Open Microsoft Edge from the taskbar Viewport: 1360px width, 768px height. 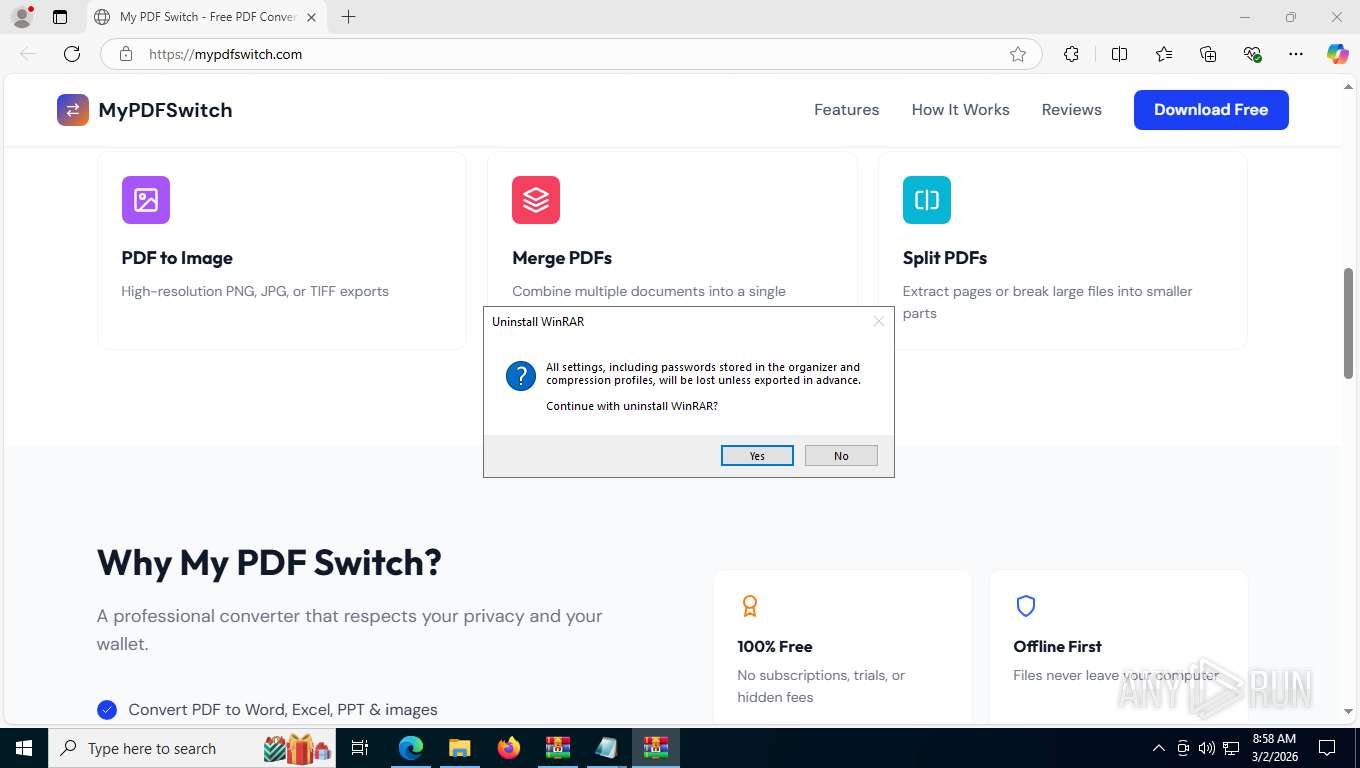(410, 748)
